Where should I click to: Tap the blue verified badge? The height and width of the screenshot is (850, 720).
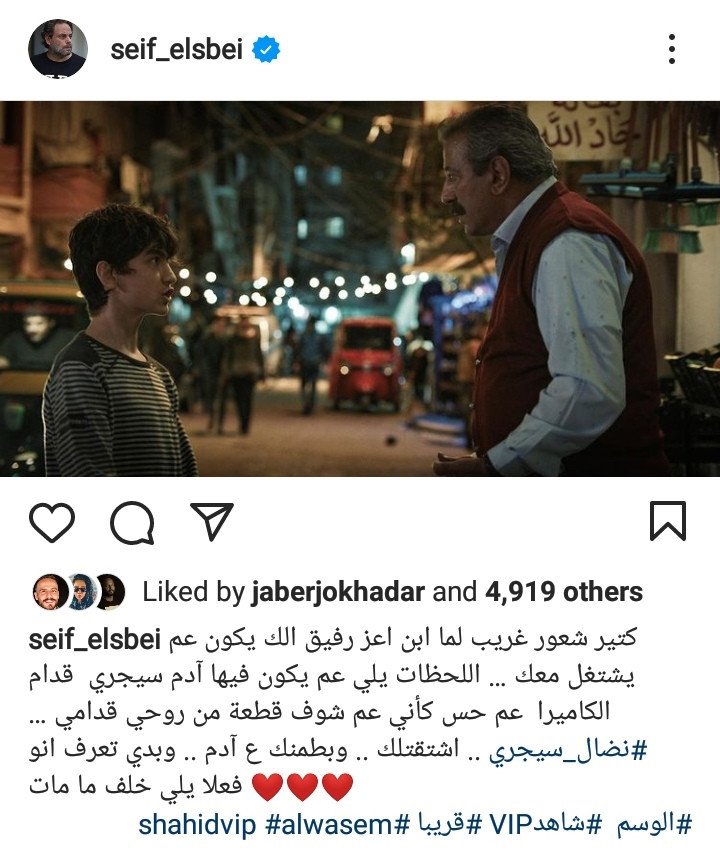(x=266, y=49)
